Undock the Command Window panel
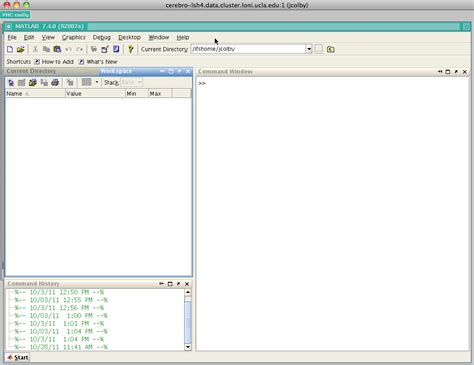The width and height of the screenshot is (474, 365). tap(456, 72)
